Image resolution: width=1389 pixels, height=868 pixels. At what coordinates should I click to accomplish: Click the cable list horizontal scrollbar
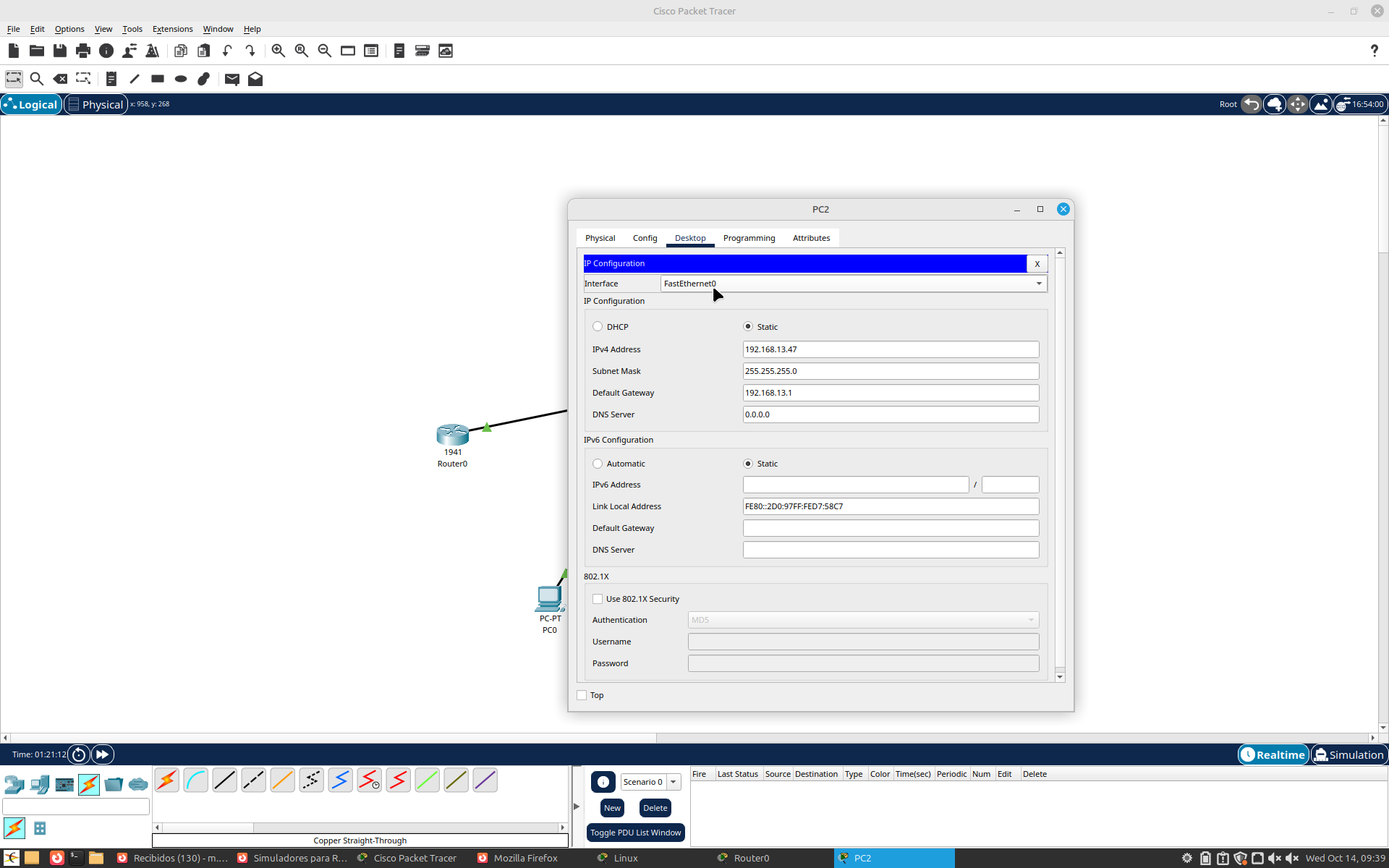pos(360,827)
